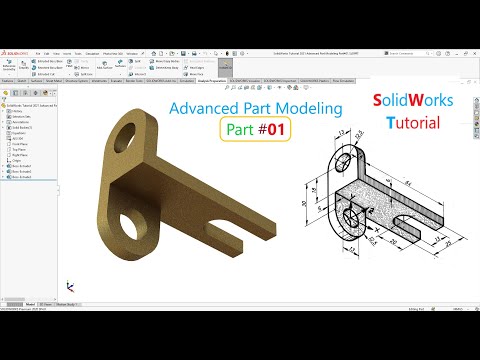This screenshot has width=480, height=360.
Task: Open the PropertyManager panel tab
Action: [x=15, y=93]
